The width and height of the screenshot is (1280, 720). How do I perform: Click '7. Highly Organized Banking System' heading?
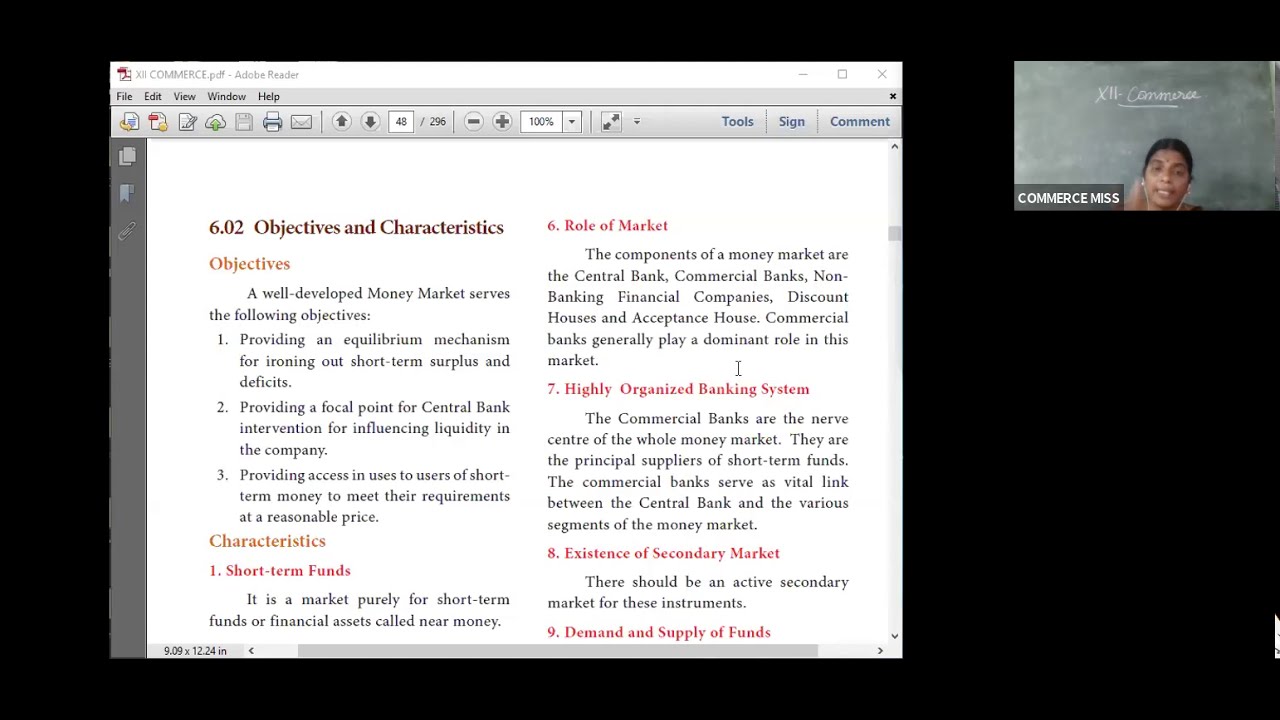(x=678, y=389)
